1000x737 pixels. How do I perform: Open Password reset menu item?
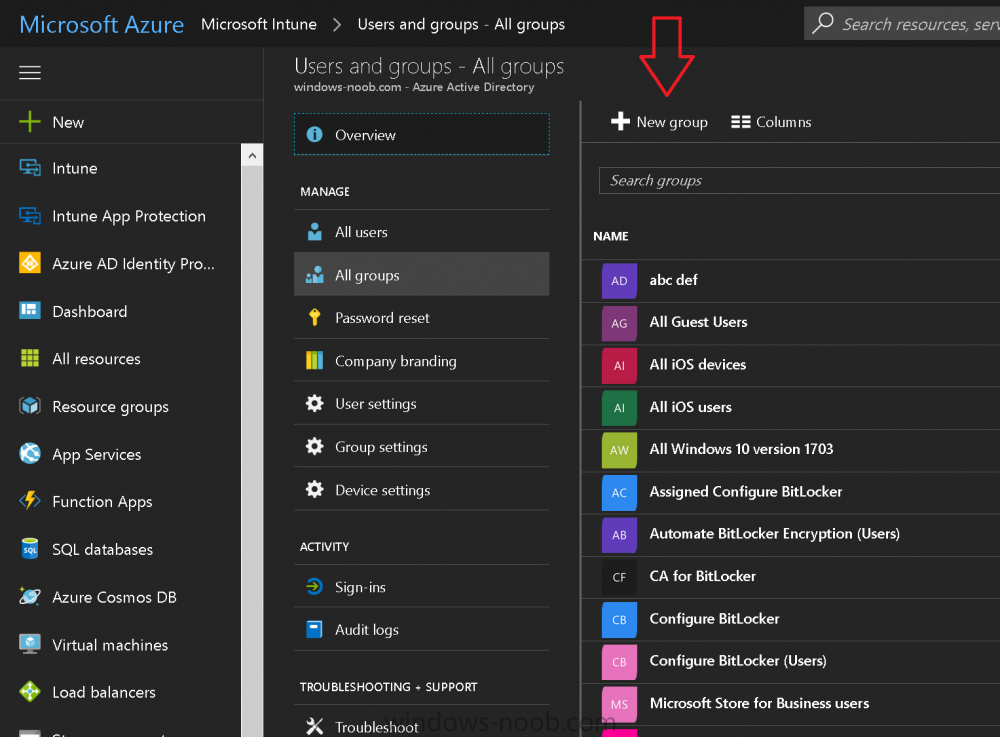click(x=422, y=317)
